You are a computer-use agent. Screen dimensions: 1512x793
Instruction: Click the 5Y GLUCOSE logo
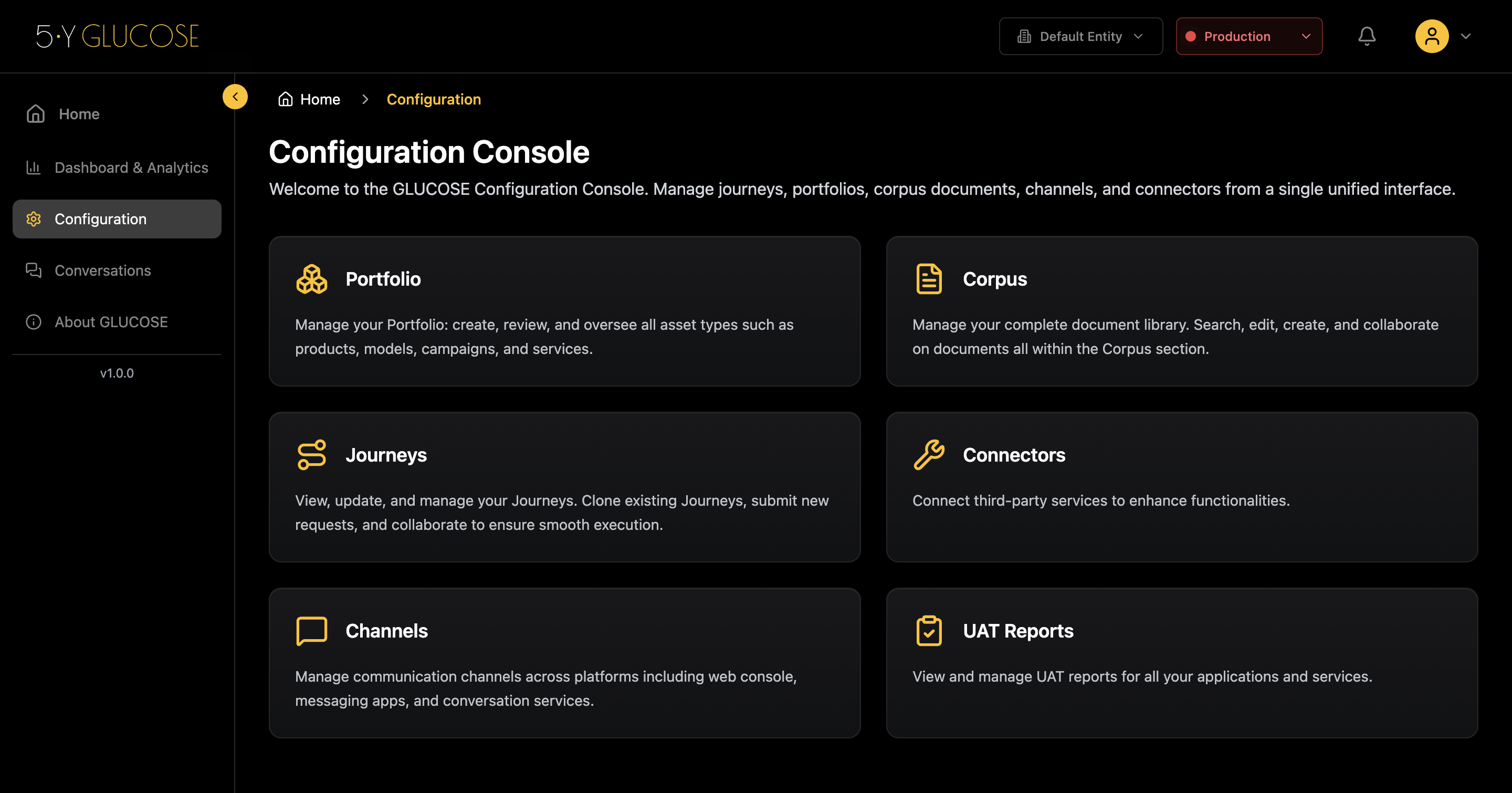point(118,36)
